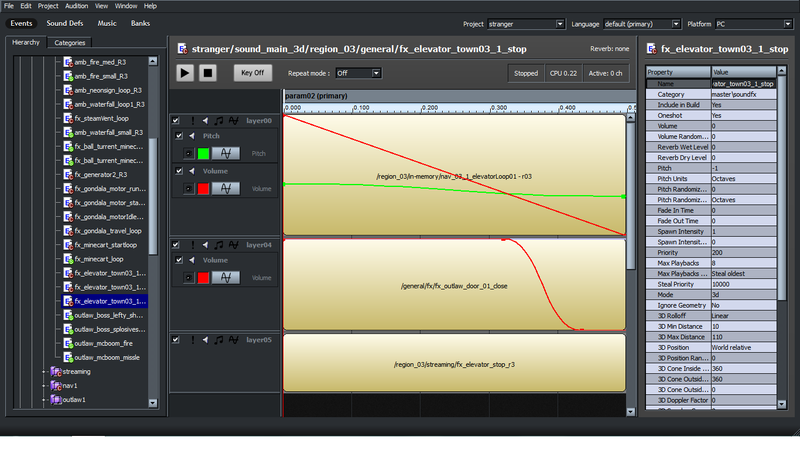Click the effect curve icon on layer00 header
The width and height of the screenshot is (800, 450).
234,120
